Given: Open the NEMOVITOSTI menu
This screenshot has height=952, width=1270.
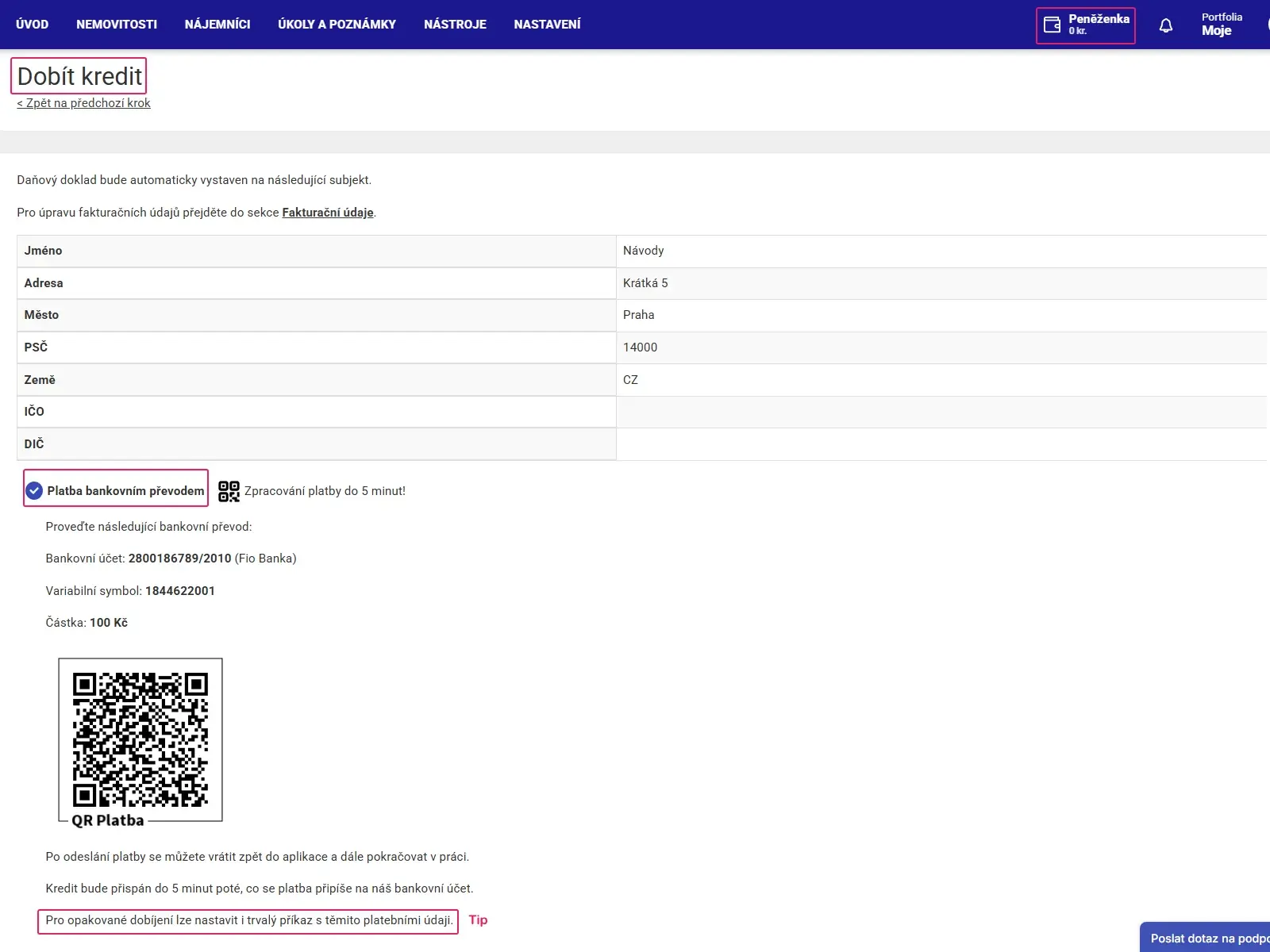Looking at the screenshot, I should click(x=117, y=25).
